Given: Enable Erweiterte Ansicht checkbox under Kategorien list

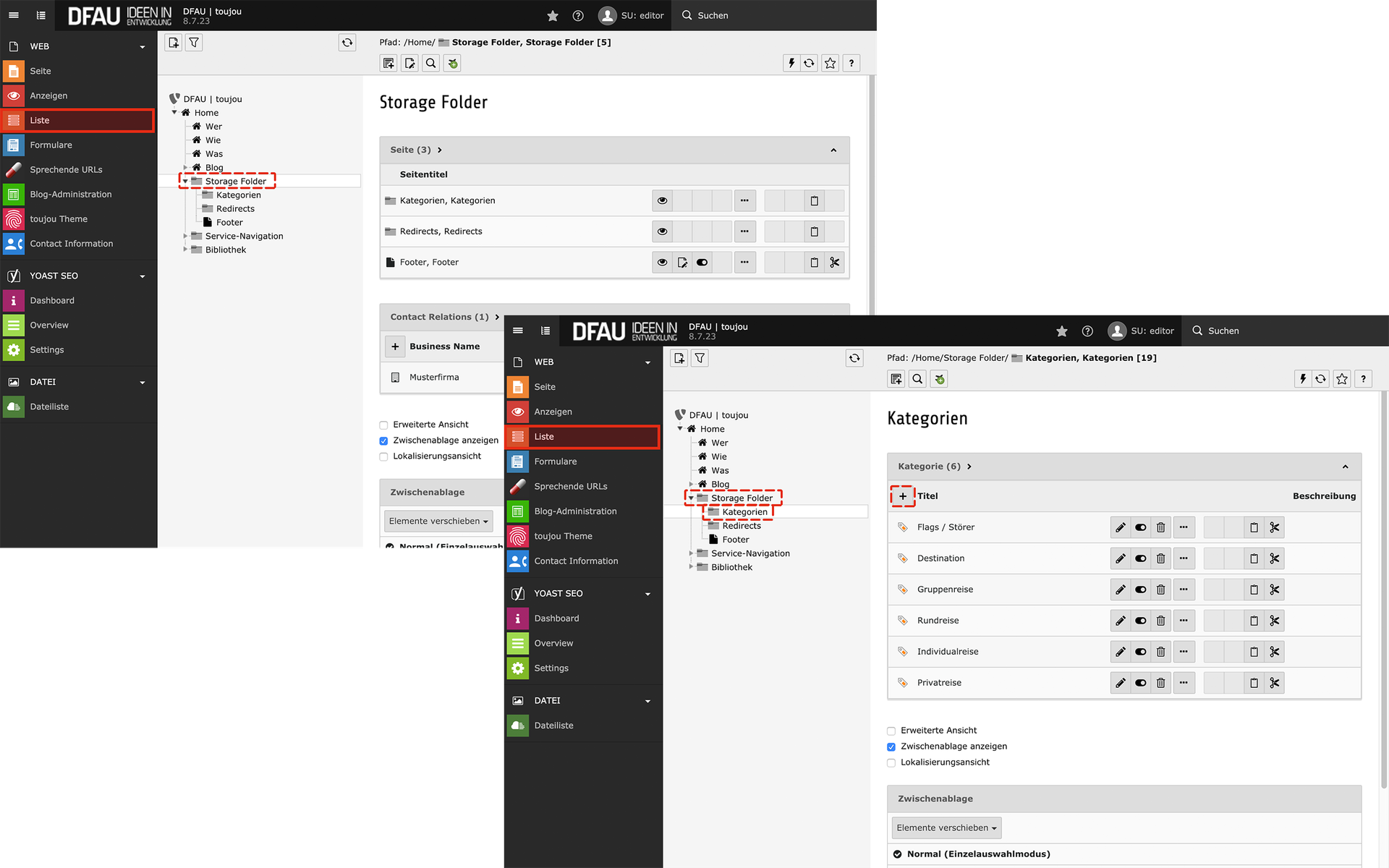Looking at the screenshot, I should click(891, 731).
